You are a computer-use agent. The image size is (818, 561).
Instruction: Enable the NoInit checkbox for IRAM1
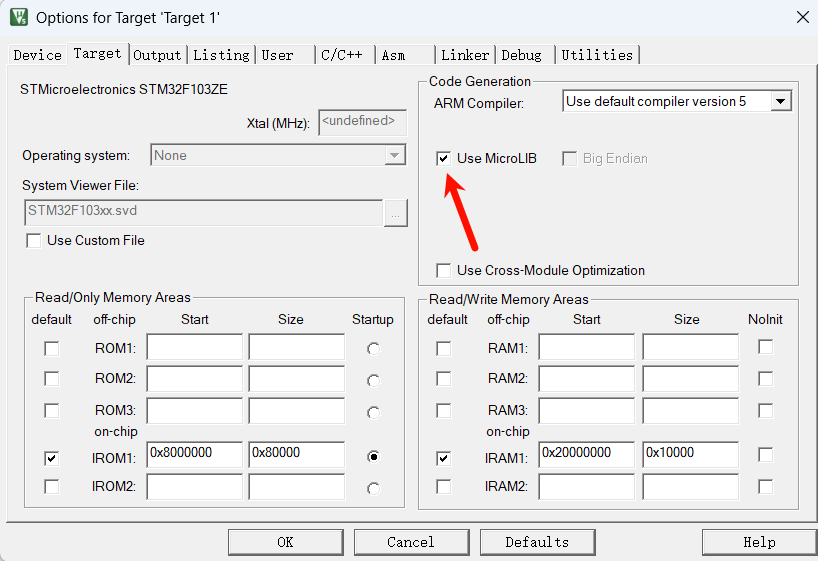pyautogui.click(x=765, y=455)
